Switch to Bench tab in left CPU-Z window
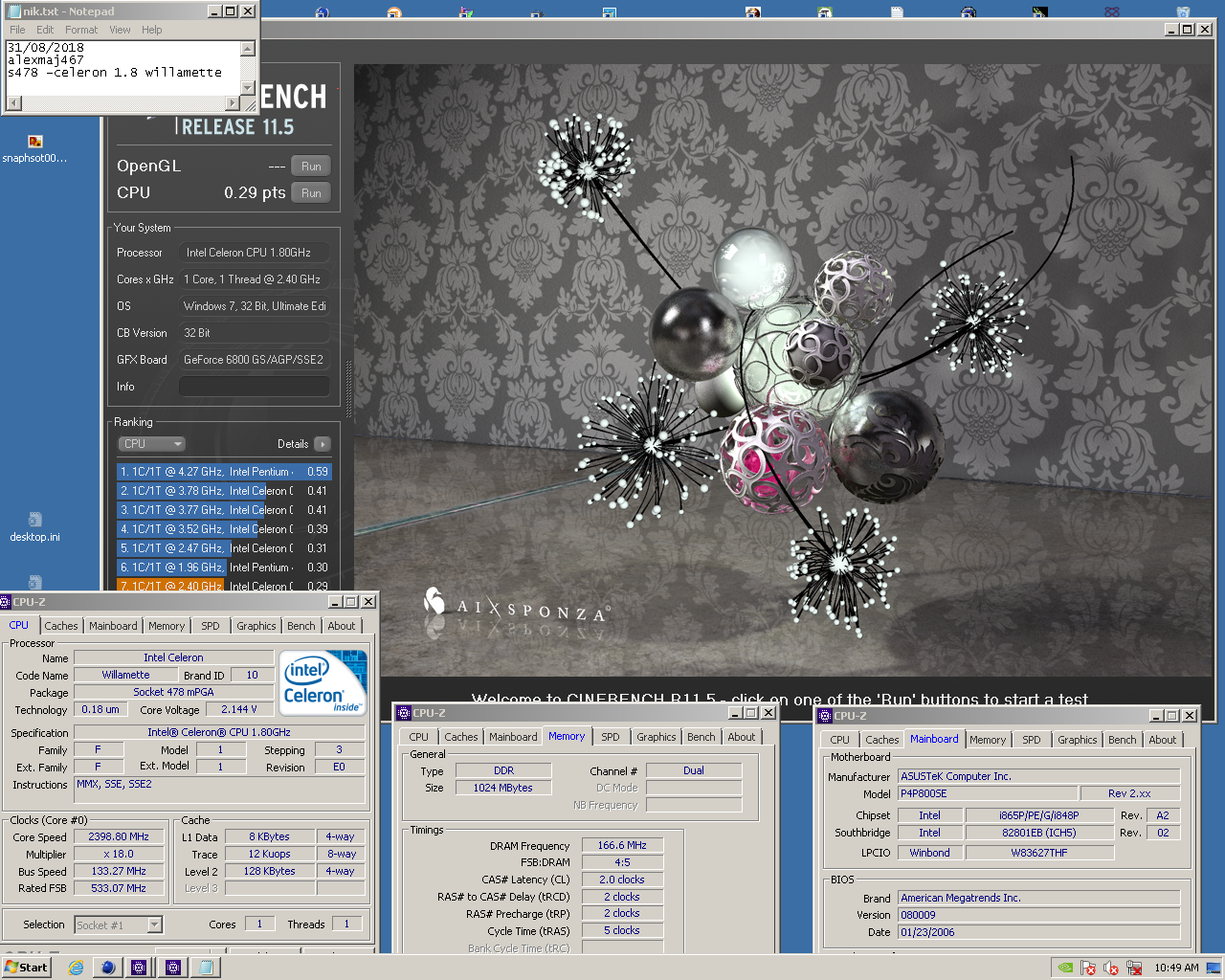This screenshot has width=1225, height=980. tap(301, 626)
